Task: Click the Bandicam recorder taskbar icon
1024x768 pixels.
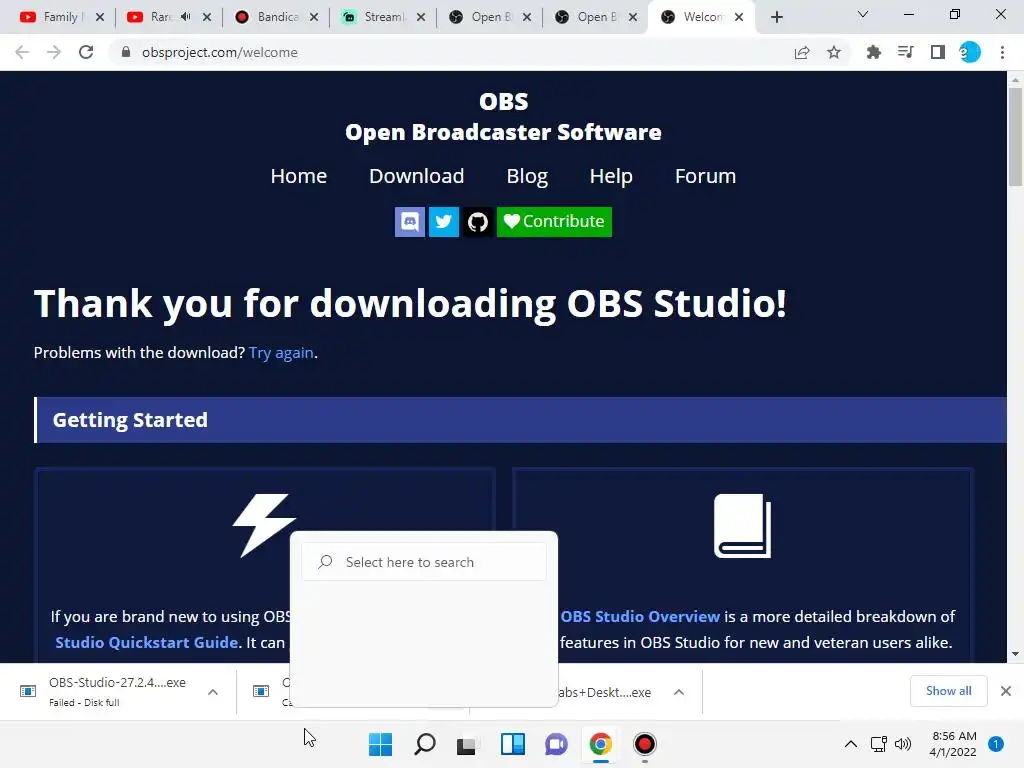Action: pos(645,744)
